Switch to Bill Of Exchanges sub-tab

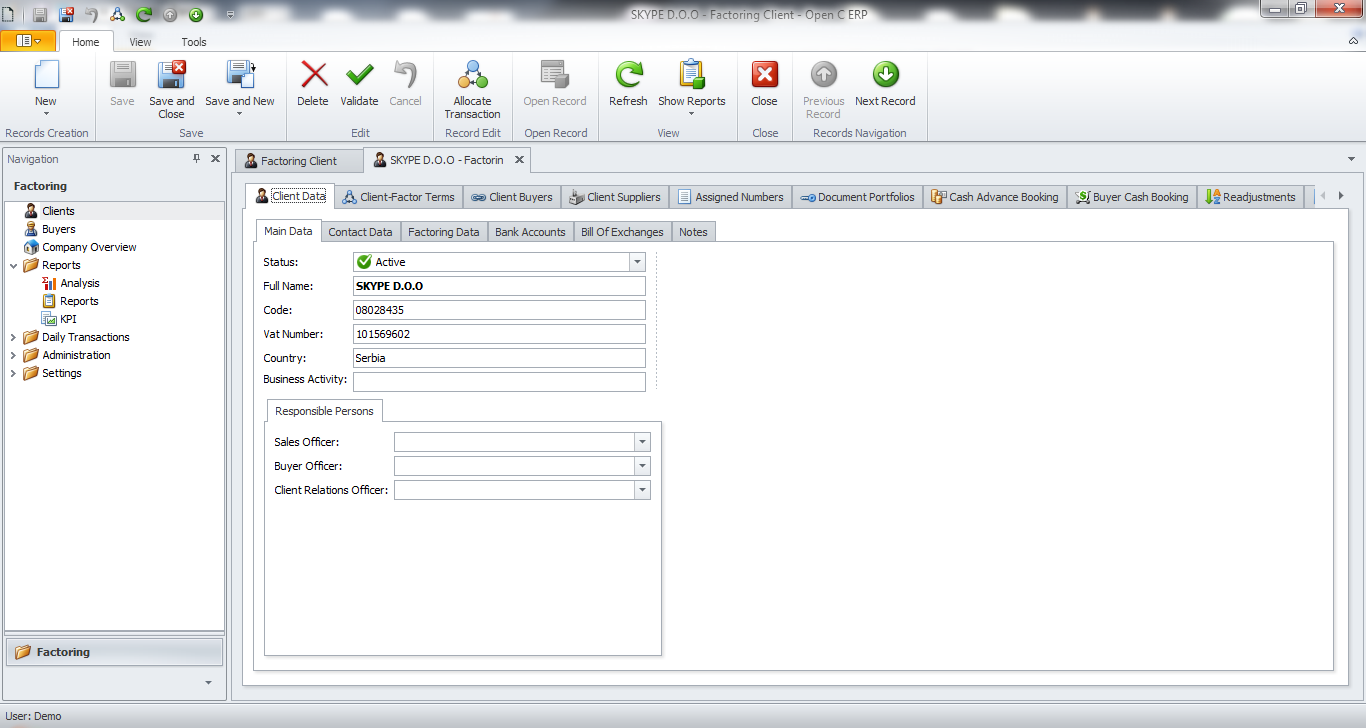[622, 232]
